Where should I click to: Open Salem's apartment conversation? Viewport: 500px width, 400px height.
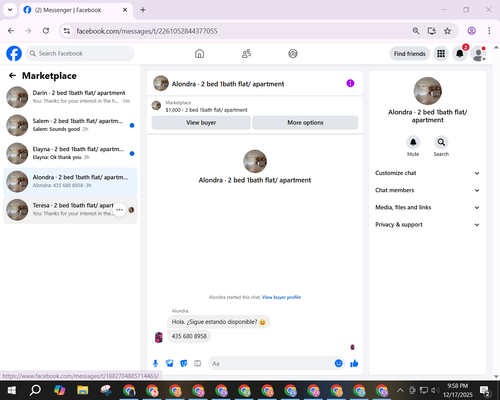(70, 125)
